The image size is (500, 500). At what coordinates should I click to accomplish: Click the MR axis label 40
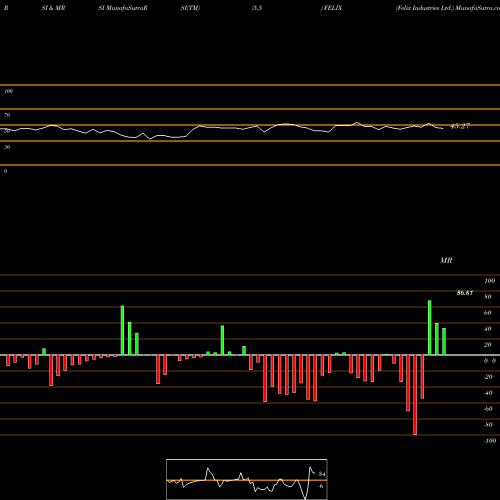[x=487, y=329]
